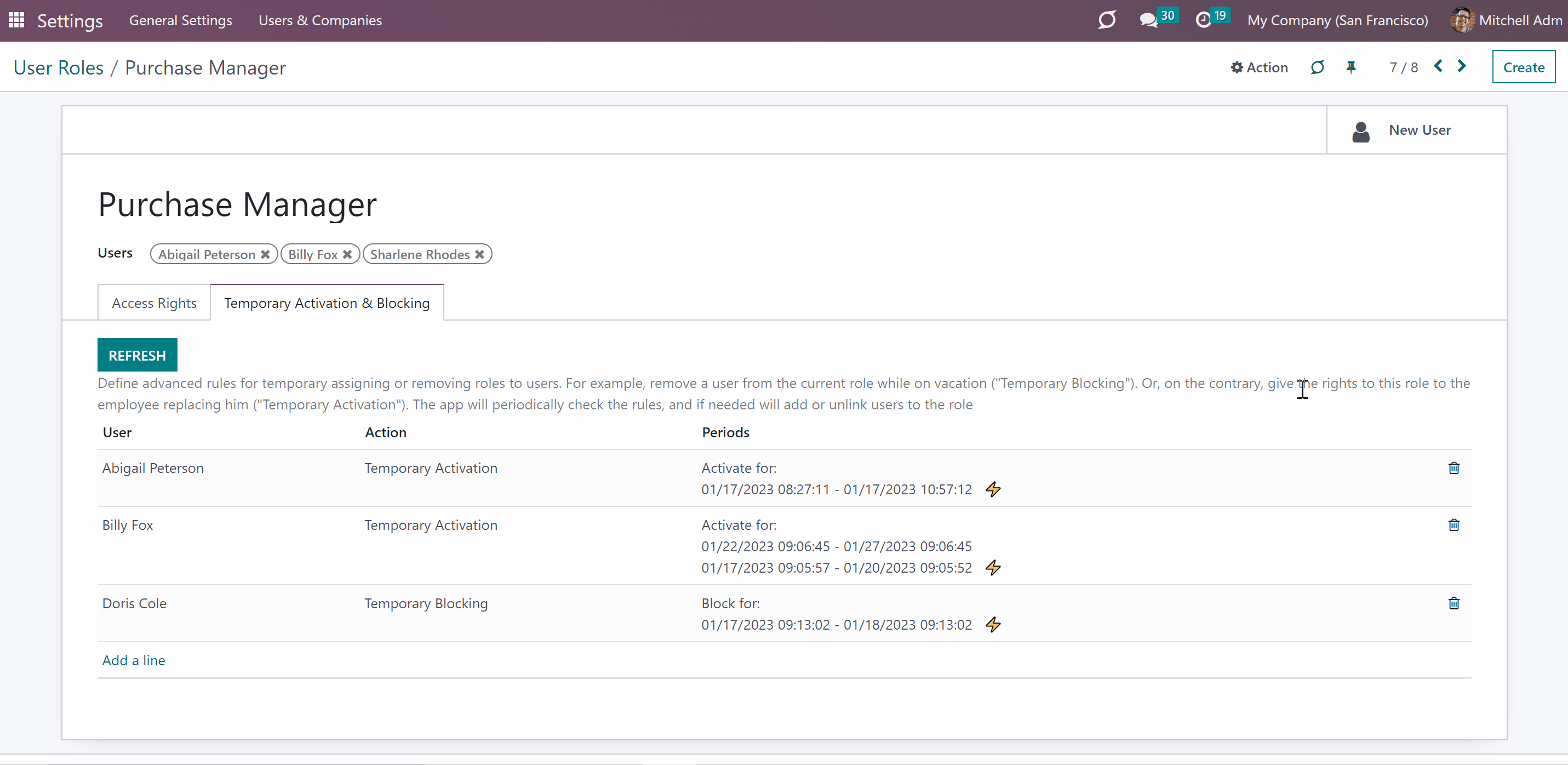Click the Purchase Manager role title field
The width and height of the screenshot is (1568, 765).
pyautogui.click(x=237, y=204)
